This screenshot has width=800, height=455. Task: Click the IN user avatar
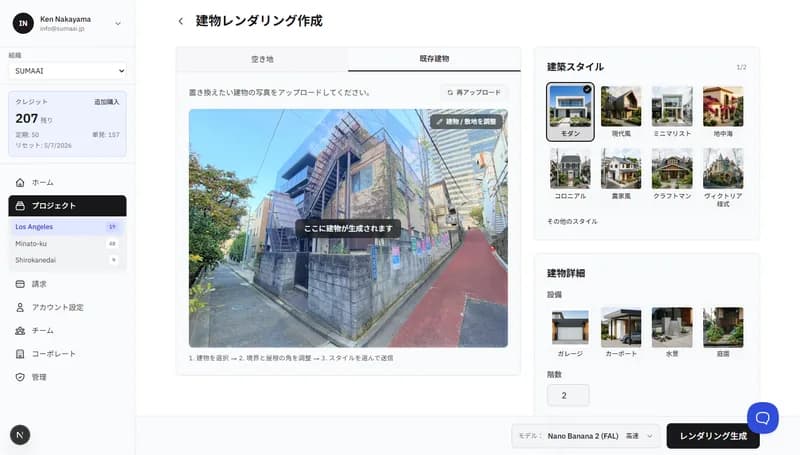coord(23,23)
